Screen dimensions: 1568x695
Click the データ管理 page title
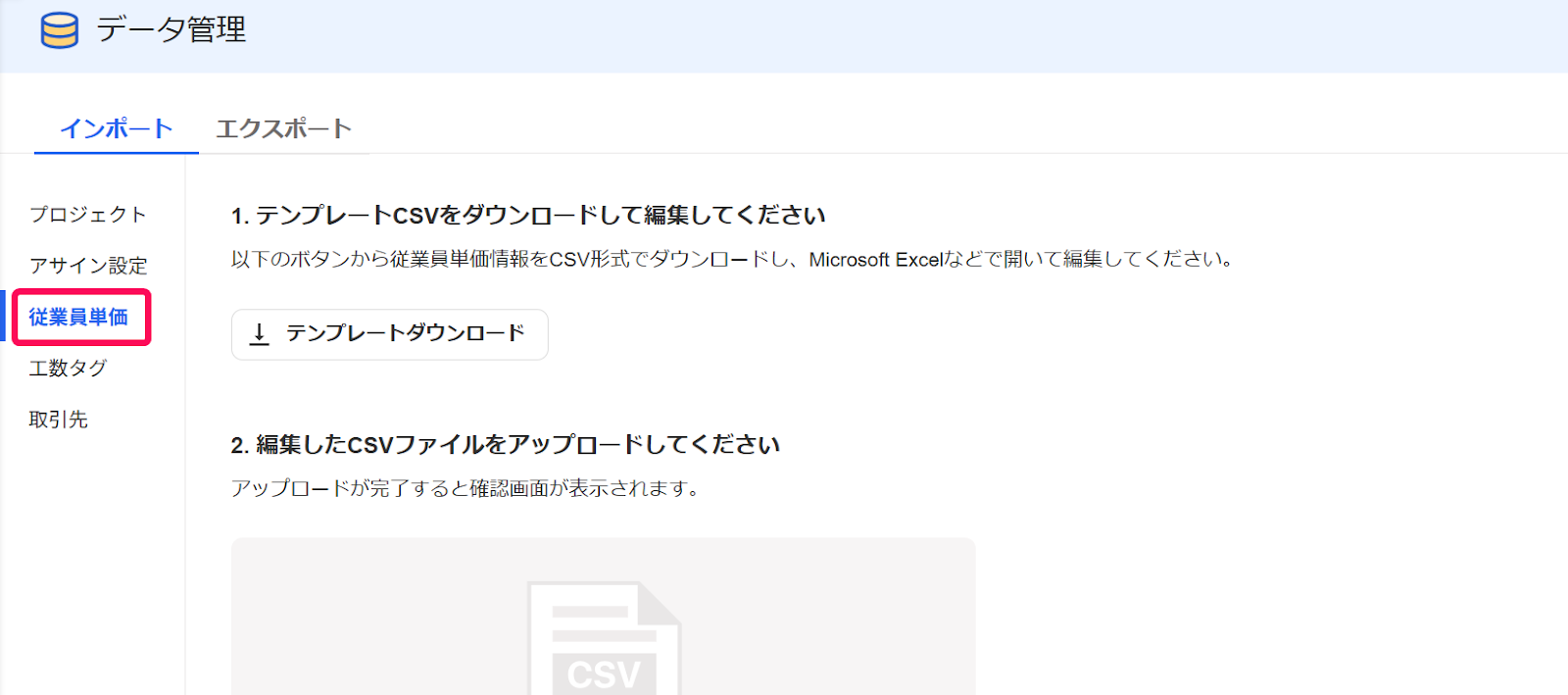[171, 29]
